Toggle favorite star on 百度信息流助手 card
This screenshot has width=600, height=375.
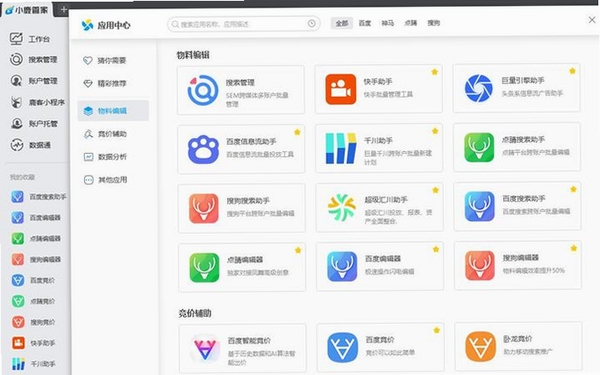297,132
